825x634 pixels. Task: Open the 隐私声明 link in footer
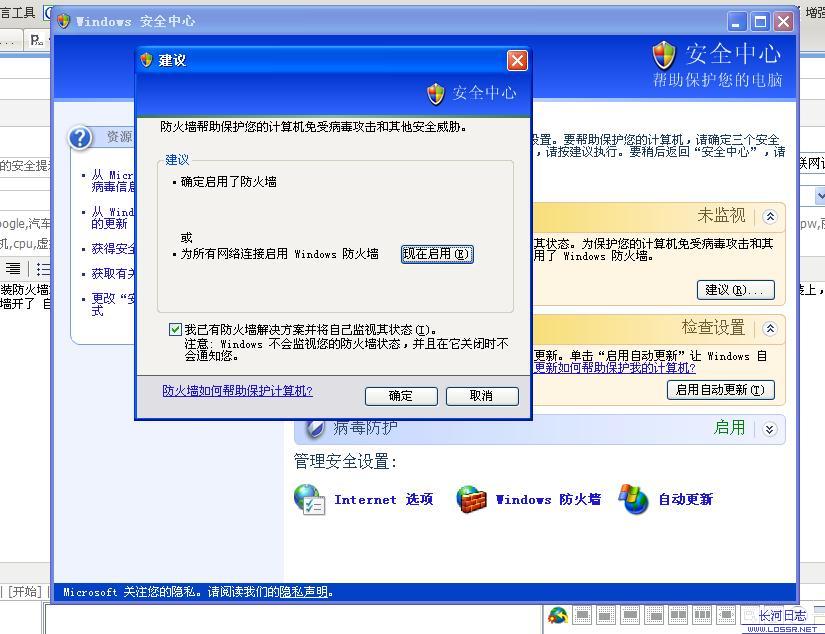(x=304, y=592)
